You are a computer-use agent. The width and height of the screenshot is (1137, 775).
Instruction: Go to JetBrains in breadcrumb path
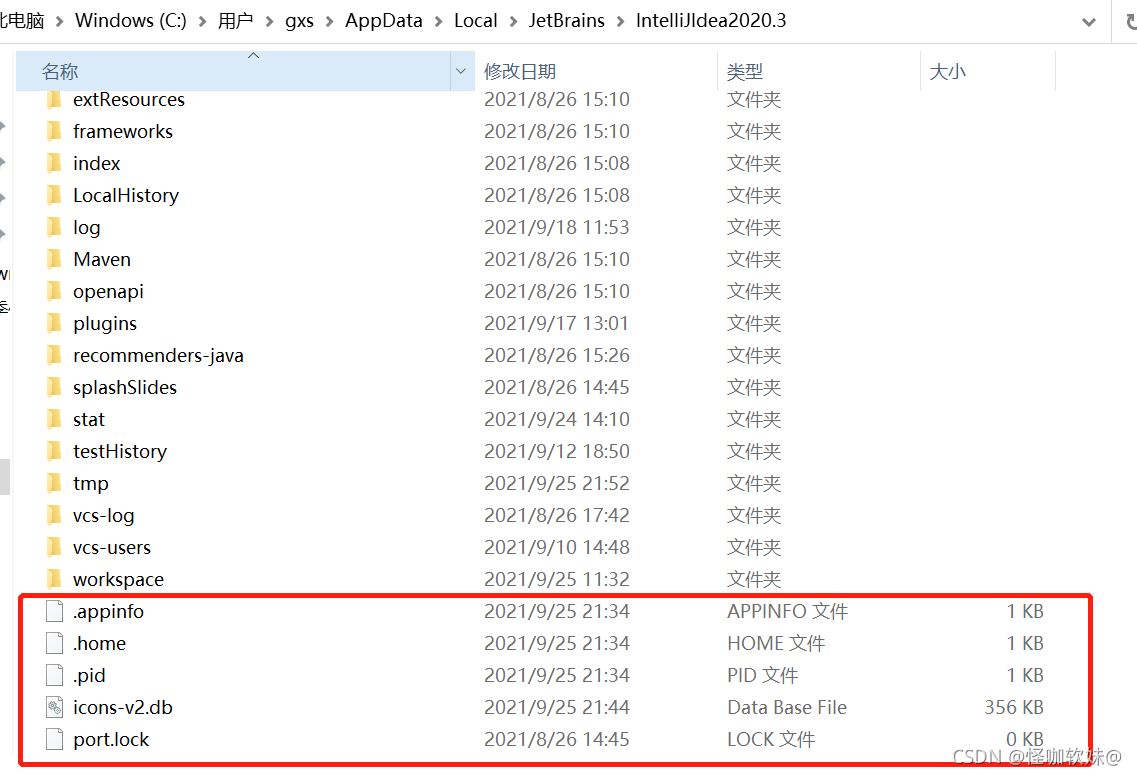click(566, 20)
